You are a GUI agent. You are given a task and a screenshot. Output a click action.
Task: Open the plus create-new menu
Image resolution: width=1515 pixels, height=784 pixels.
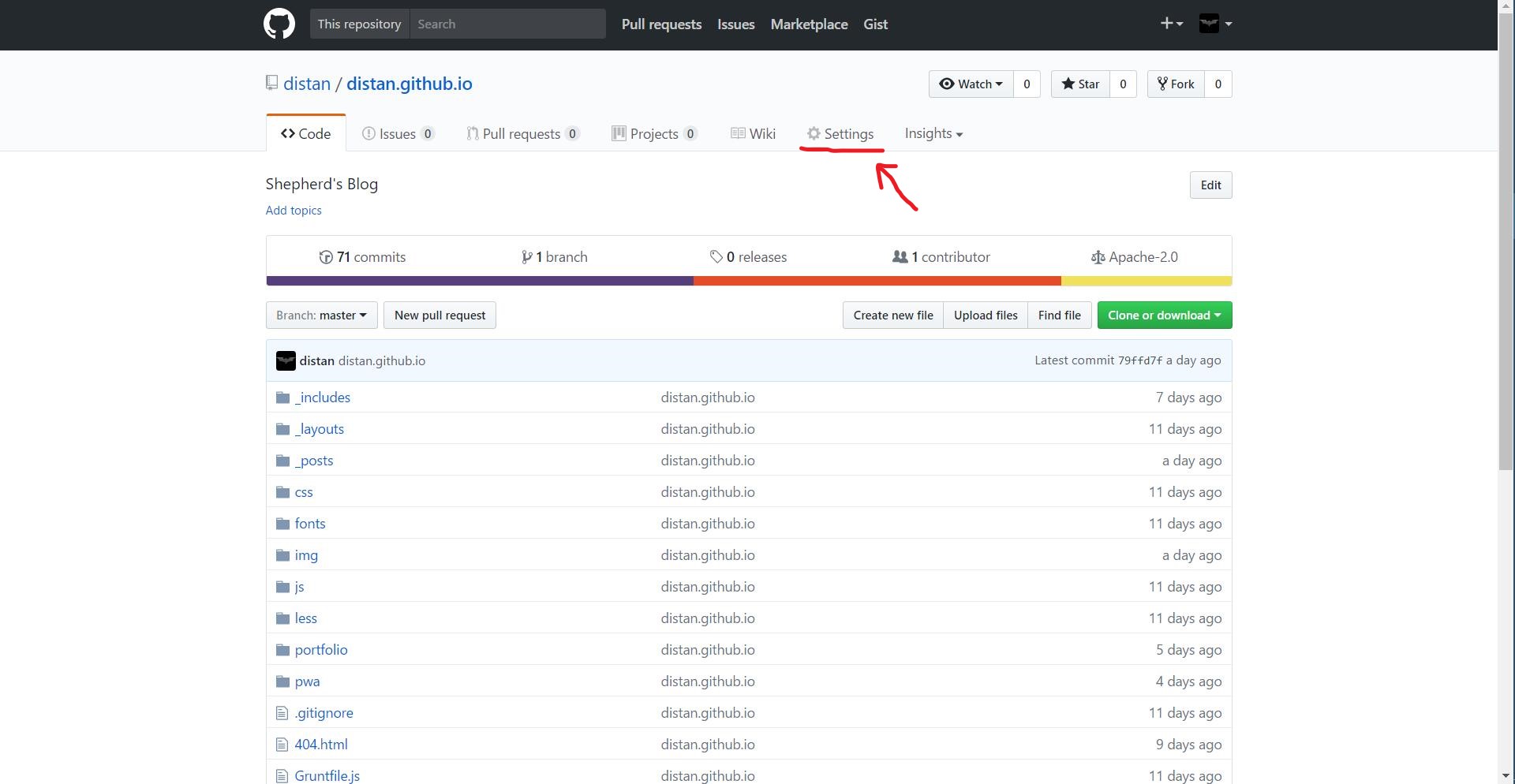[x=1171, y=24]
